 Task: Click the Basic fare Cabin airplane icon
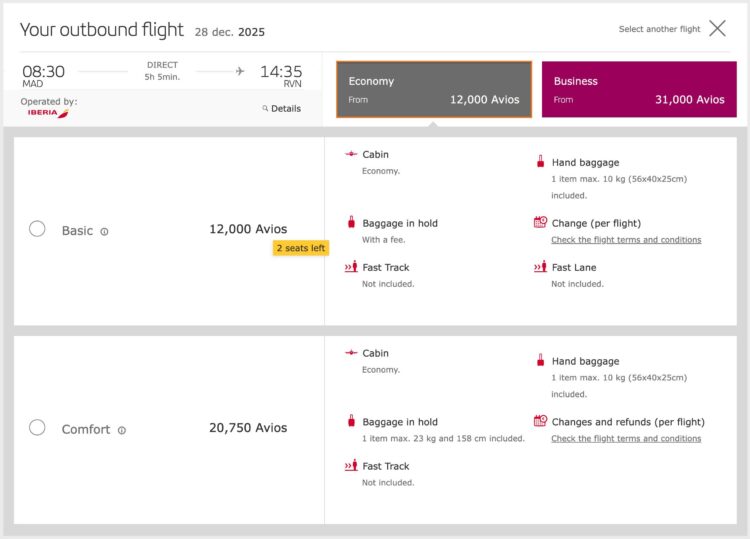click(x=351, y=154)
